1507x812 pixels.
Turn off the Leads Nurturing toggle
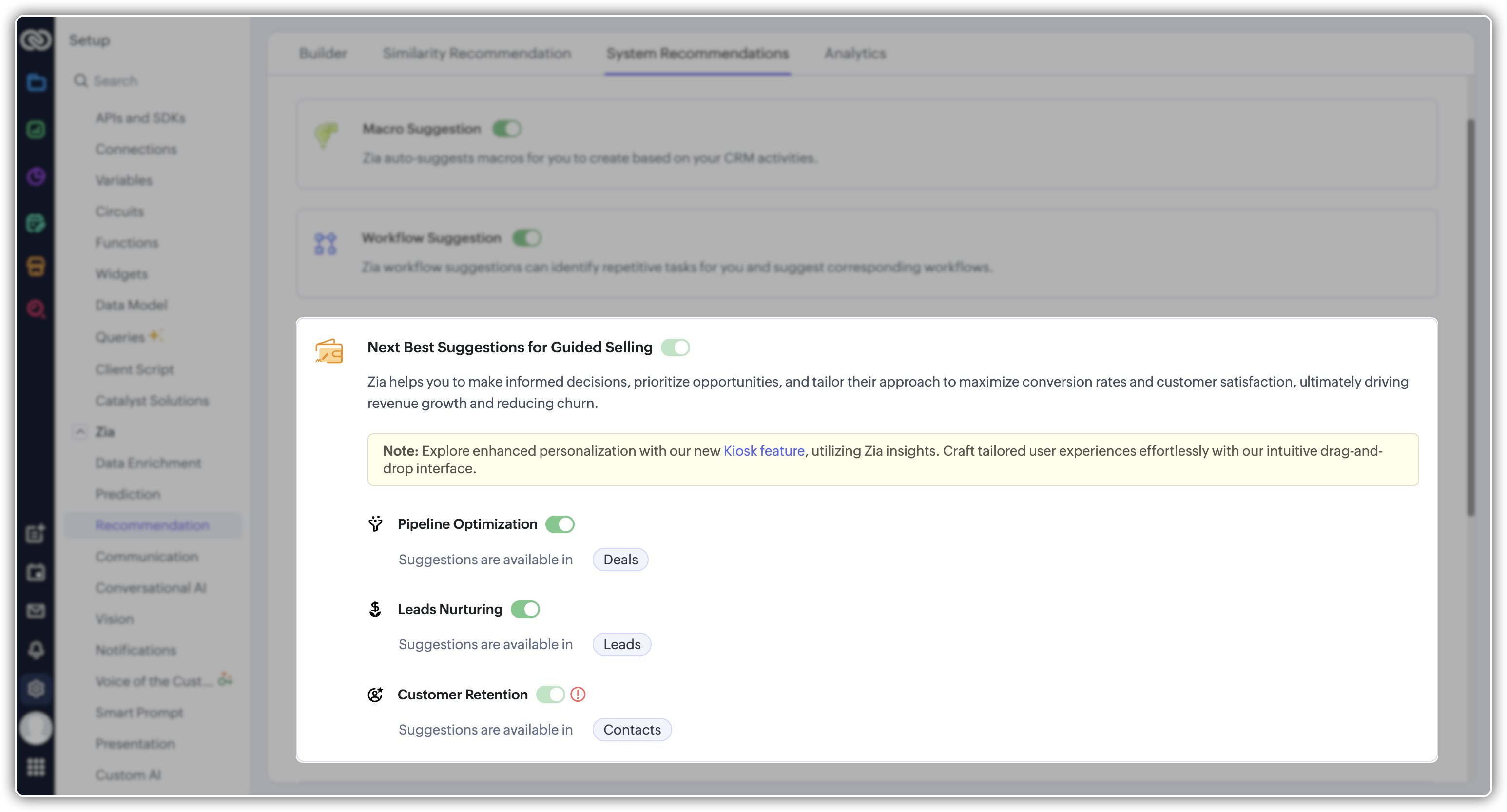pos(525,610)
